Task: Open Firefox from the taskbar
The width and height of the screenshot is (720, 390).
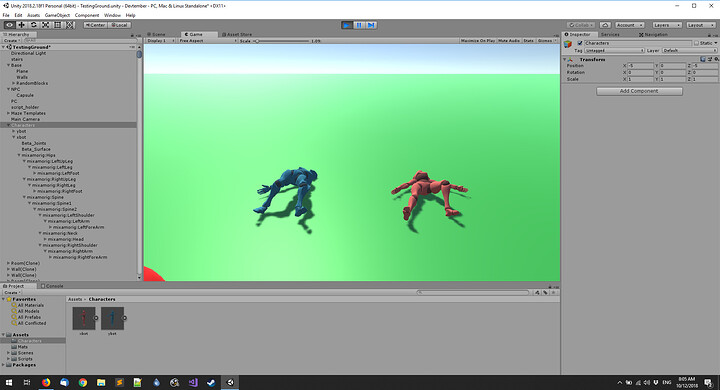Action: (x=46, y=382)
